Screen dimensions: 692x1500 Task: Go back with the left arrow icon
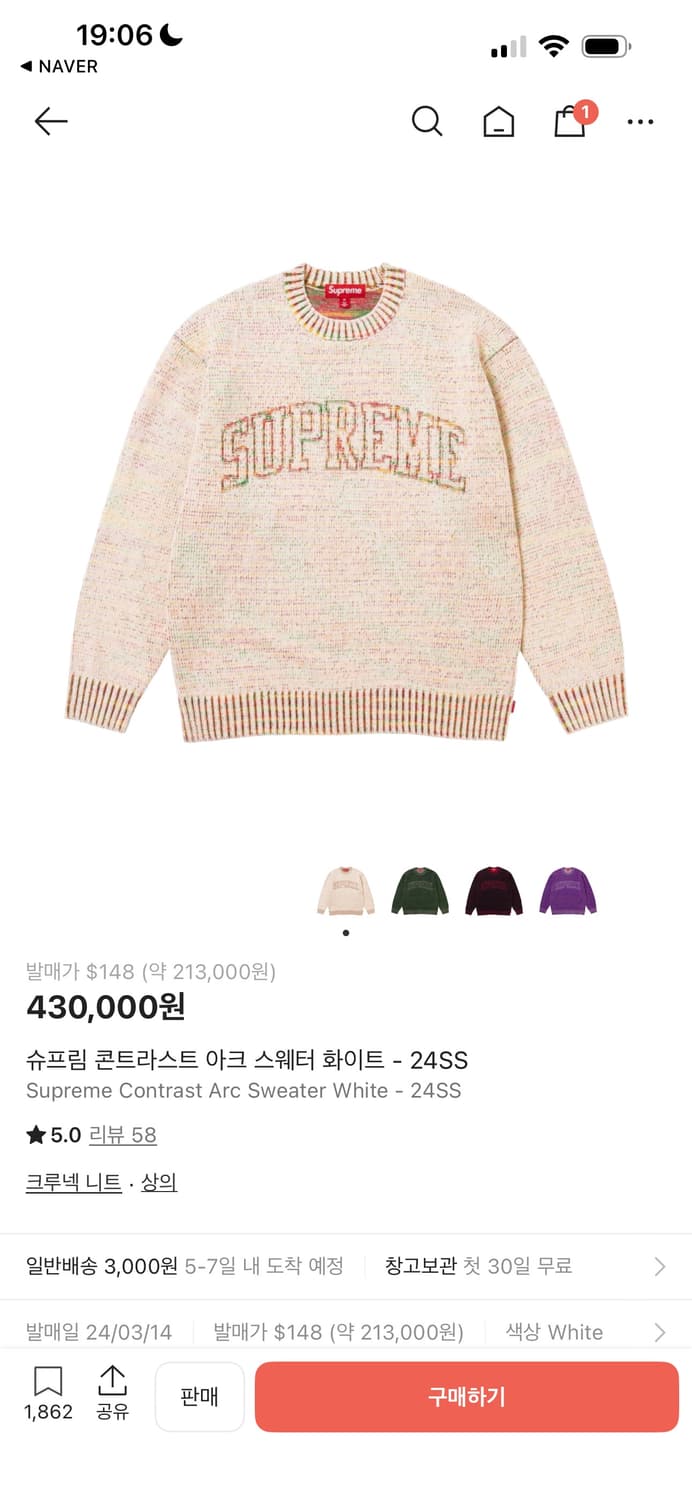[51, 122]
